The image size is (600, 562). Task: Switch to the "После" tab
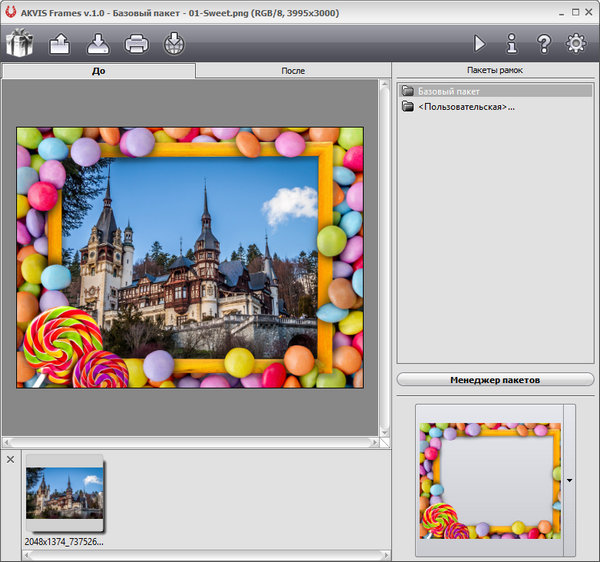point(293,71)
